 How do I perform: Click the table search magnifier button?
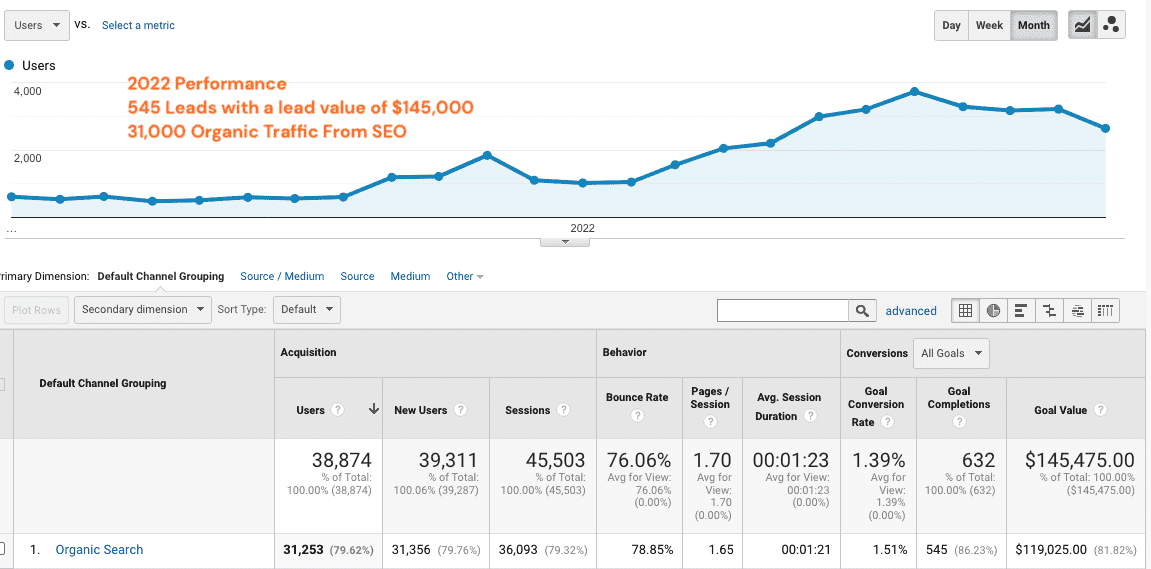(x=862, y=311)
